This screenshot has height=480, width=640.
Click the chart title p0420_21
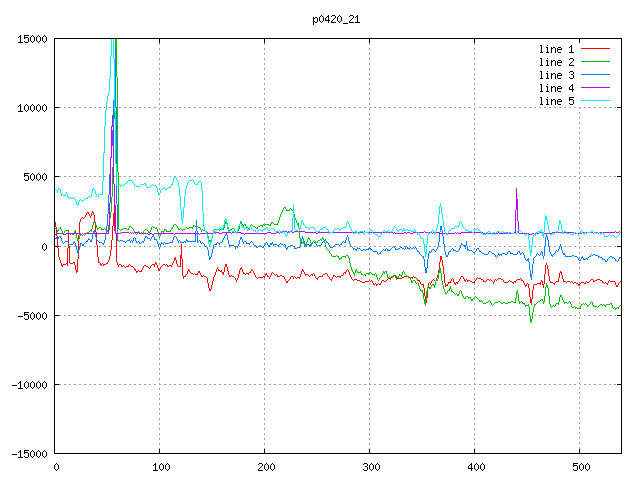coord(336,20)
